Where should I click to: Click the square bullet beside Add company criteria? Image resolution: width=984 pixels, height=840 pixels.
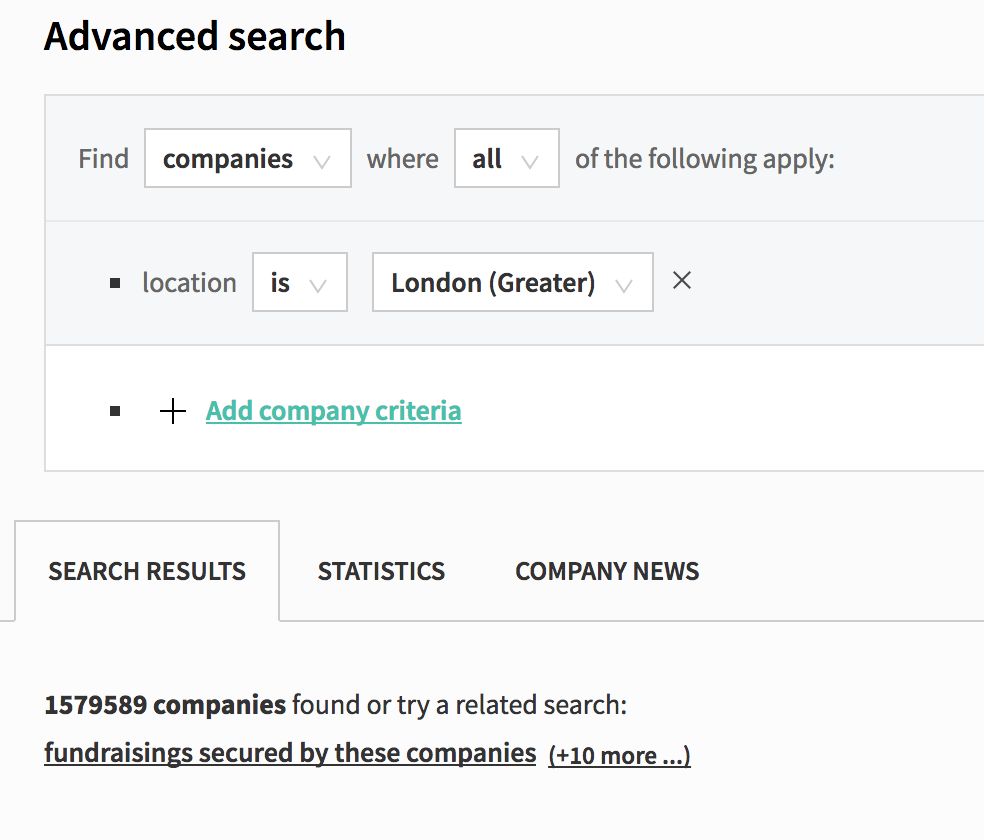[x=115, y=411]
